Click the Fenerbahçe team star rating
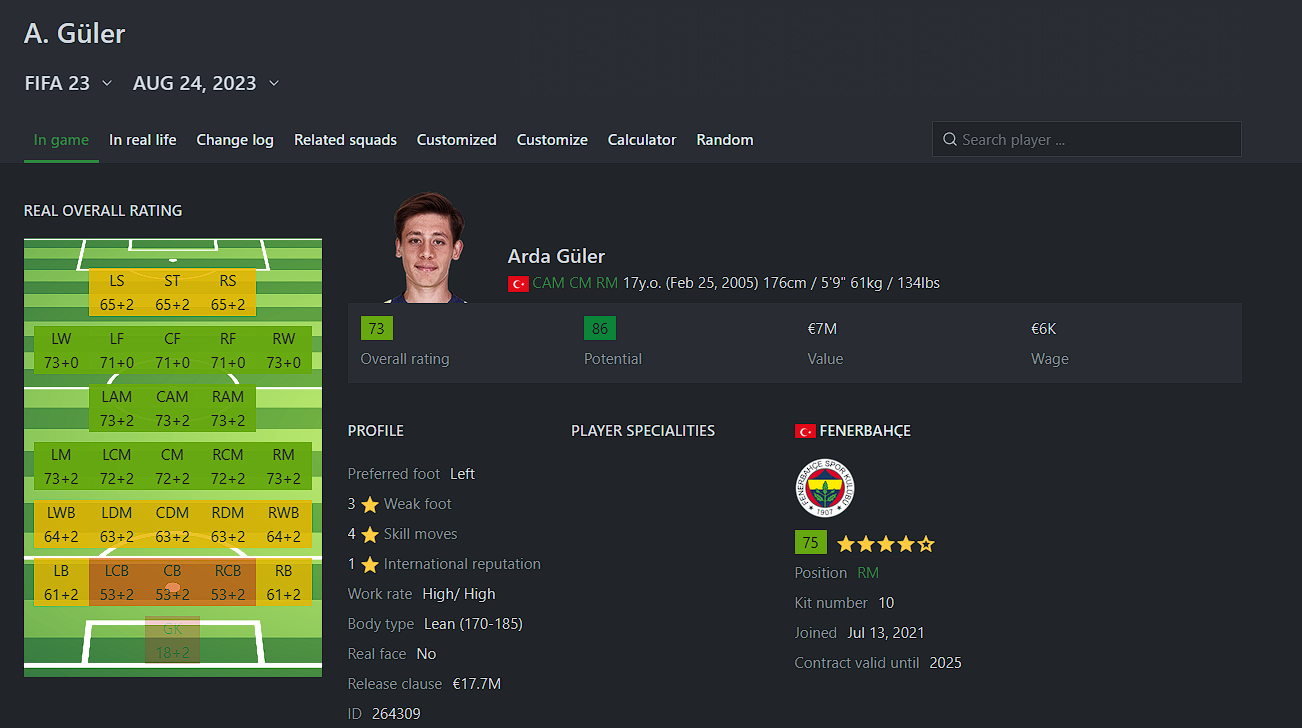 pyautogui.click(x=886, y=544)
